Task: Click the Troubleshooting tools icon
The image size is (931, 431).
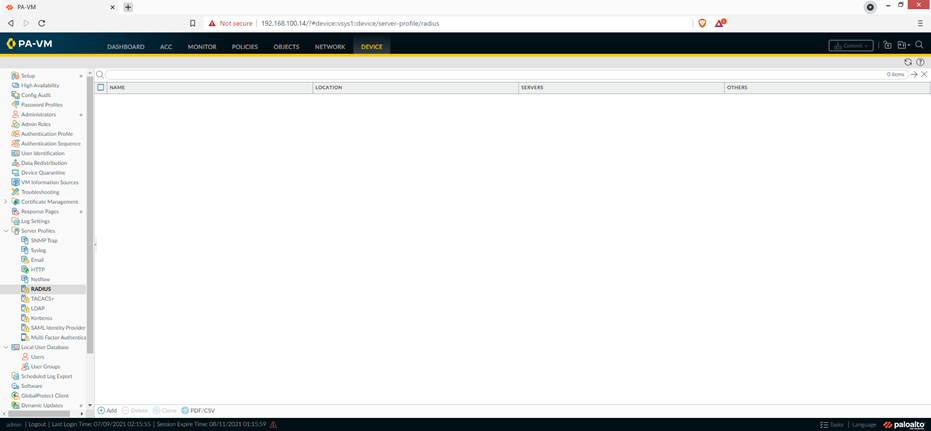Action: point(16,192)
